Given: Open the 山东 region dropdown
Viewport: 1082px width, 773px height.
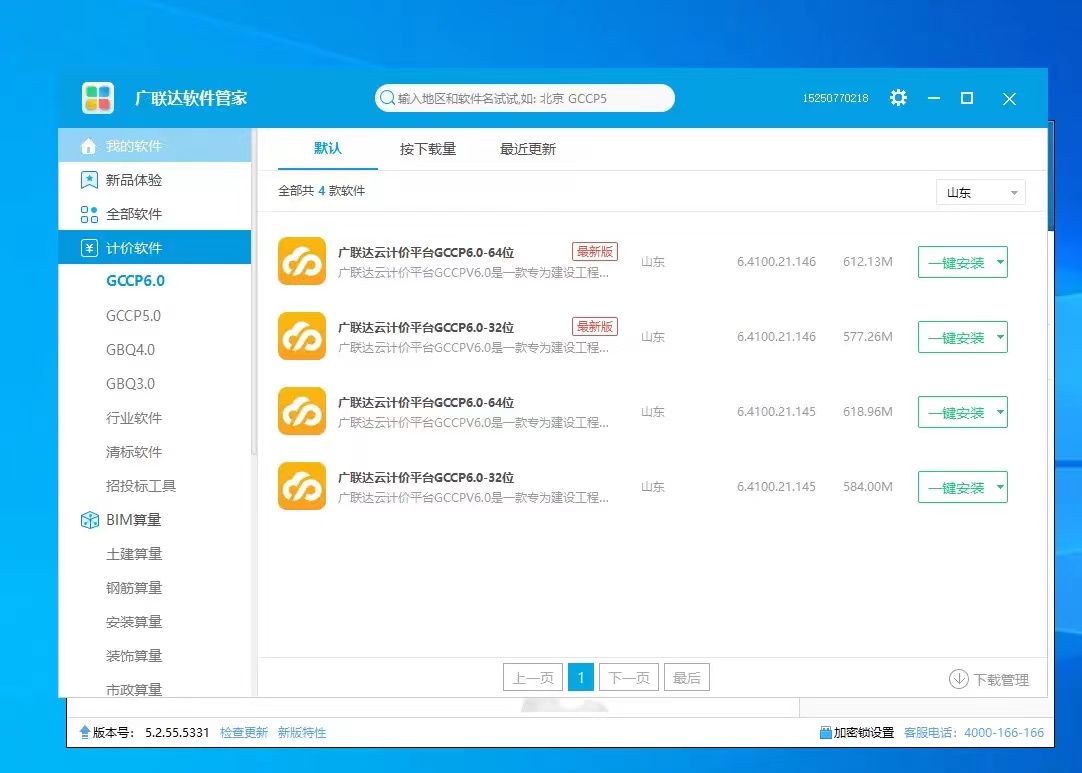Looking at the screenshot, I should click(x=981, y=193).
